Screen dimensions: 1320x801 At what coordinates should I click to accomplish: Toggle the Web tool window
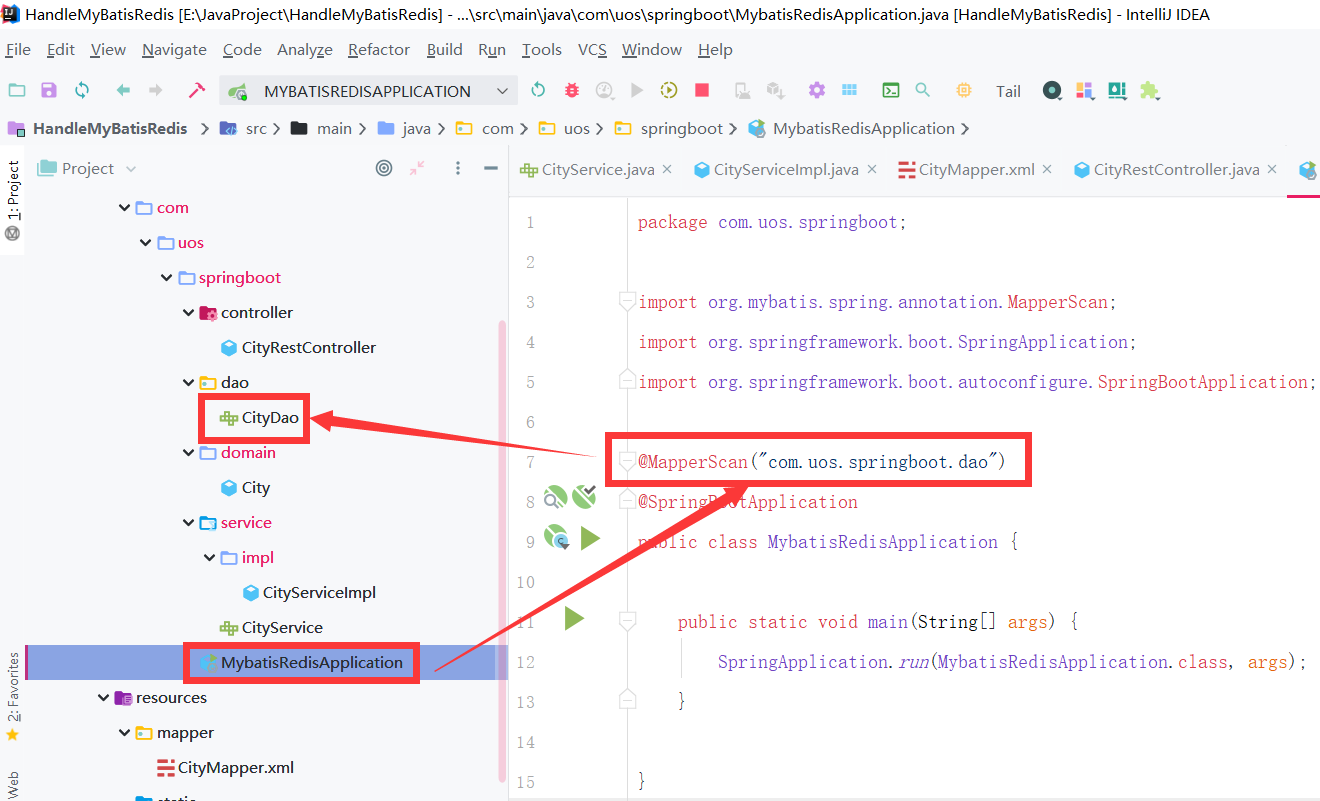[15, 785]
